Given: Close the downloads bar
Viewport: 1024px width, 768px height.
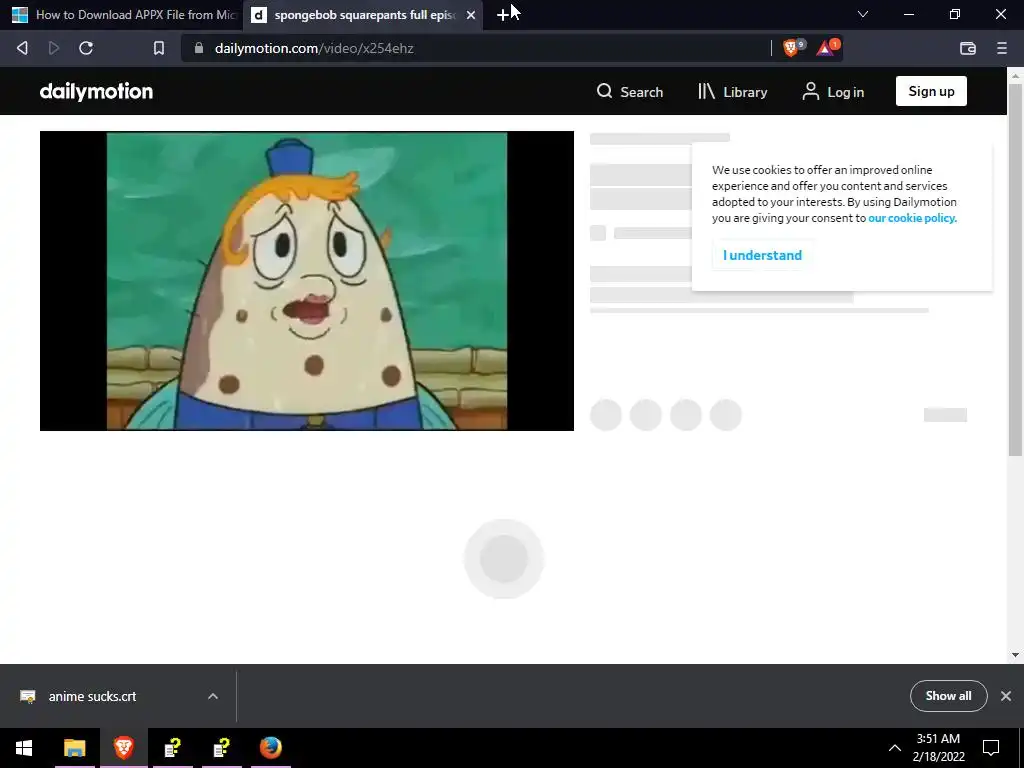Looking at the screenshot, I should pos(1006,696).
